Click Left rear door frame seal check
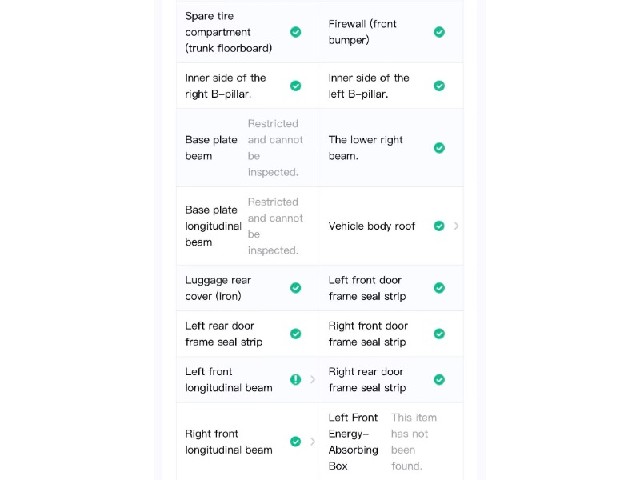 click(x=296, y=333)
